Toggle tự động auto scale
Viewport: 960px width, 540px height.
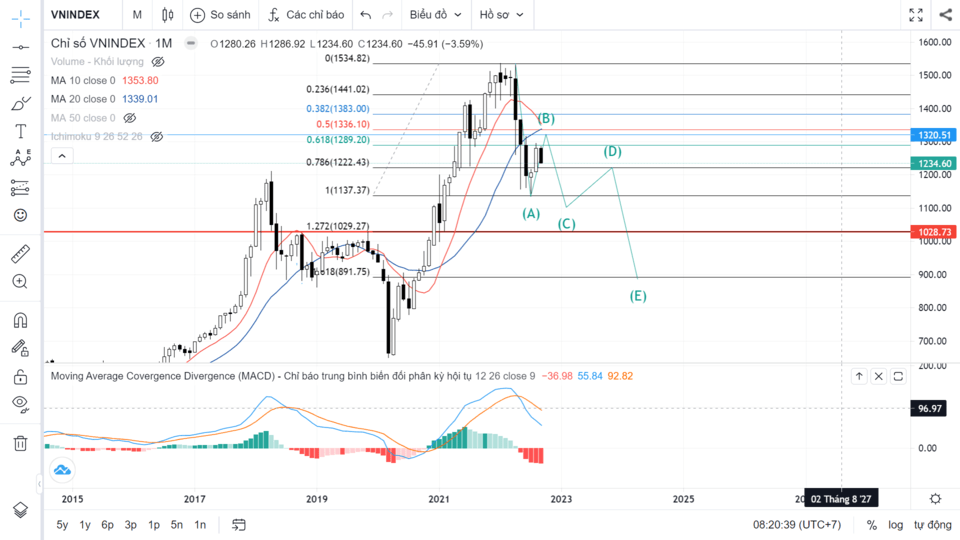(x=932, y=525)
